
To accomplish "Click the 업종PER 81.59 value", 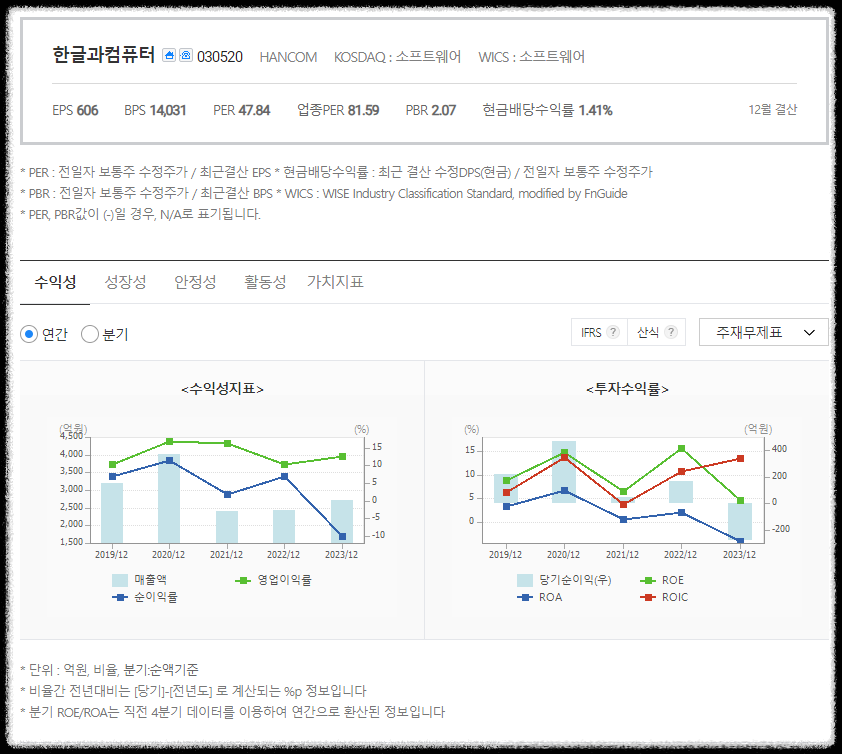I will [x=338, y=110].
